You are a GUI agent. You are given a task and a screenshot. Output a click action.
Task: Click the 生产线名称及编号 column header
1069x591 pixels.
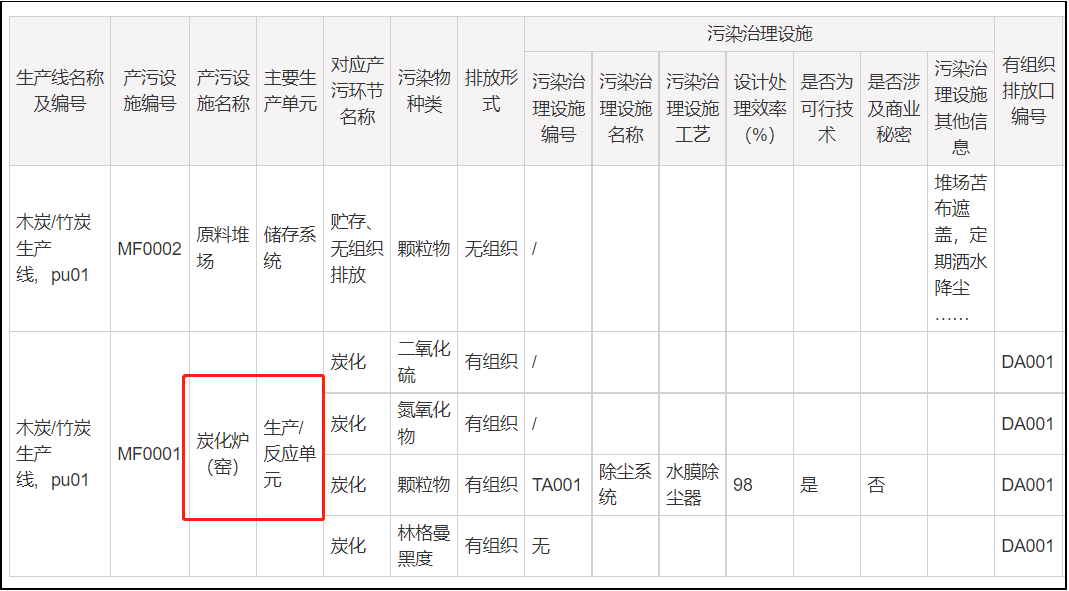pos(59,88)
